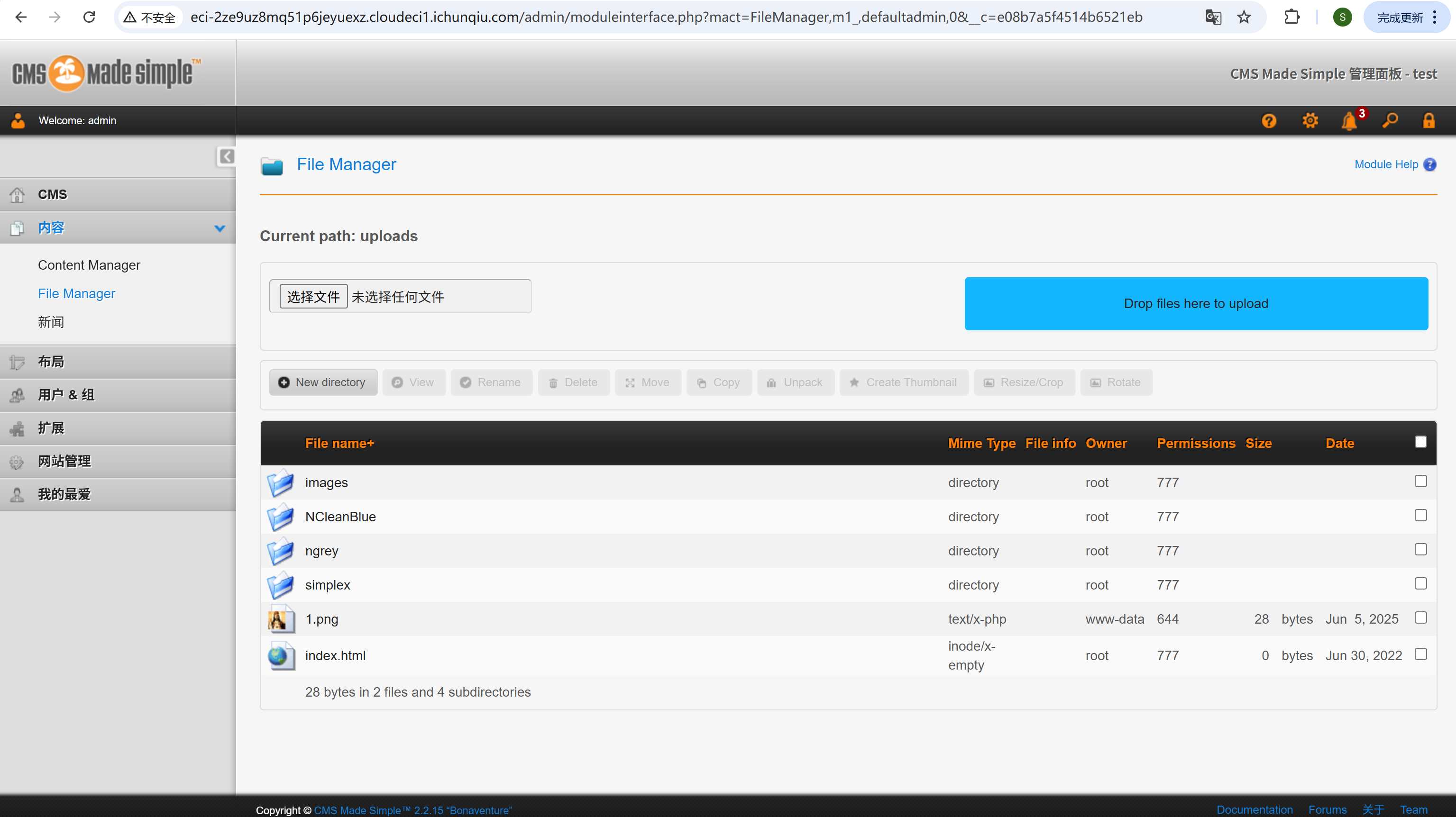Click the Drop files here to upload area
This screenshot has height=817, width=1456.
pyautogui.click(x=1196, y=303)
